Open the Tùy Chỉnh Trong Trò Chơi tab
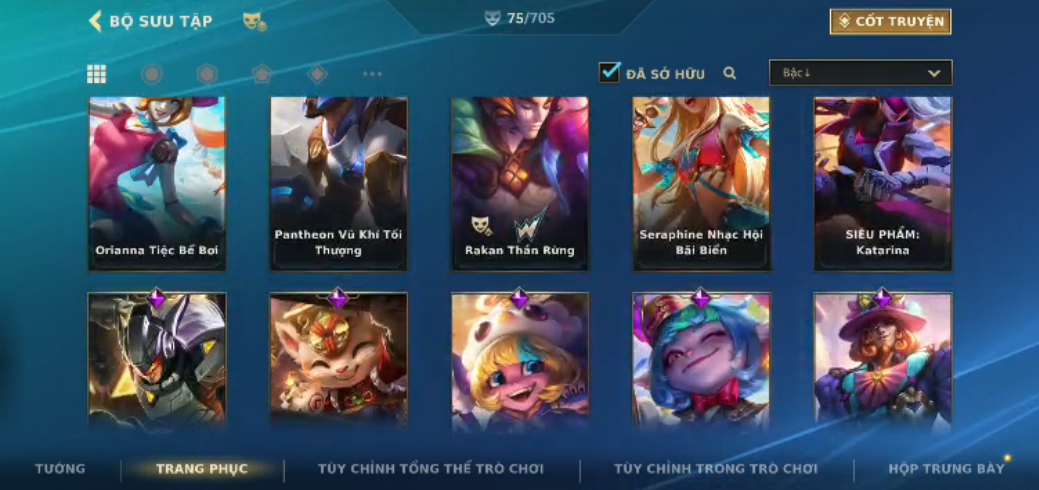Viewport: 1039px width, 490px height. [716, 469]
